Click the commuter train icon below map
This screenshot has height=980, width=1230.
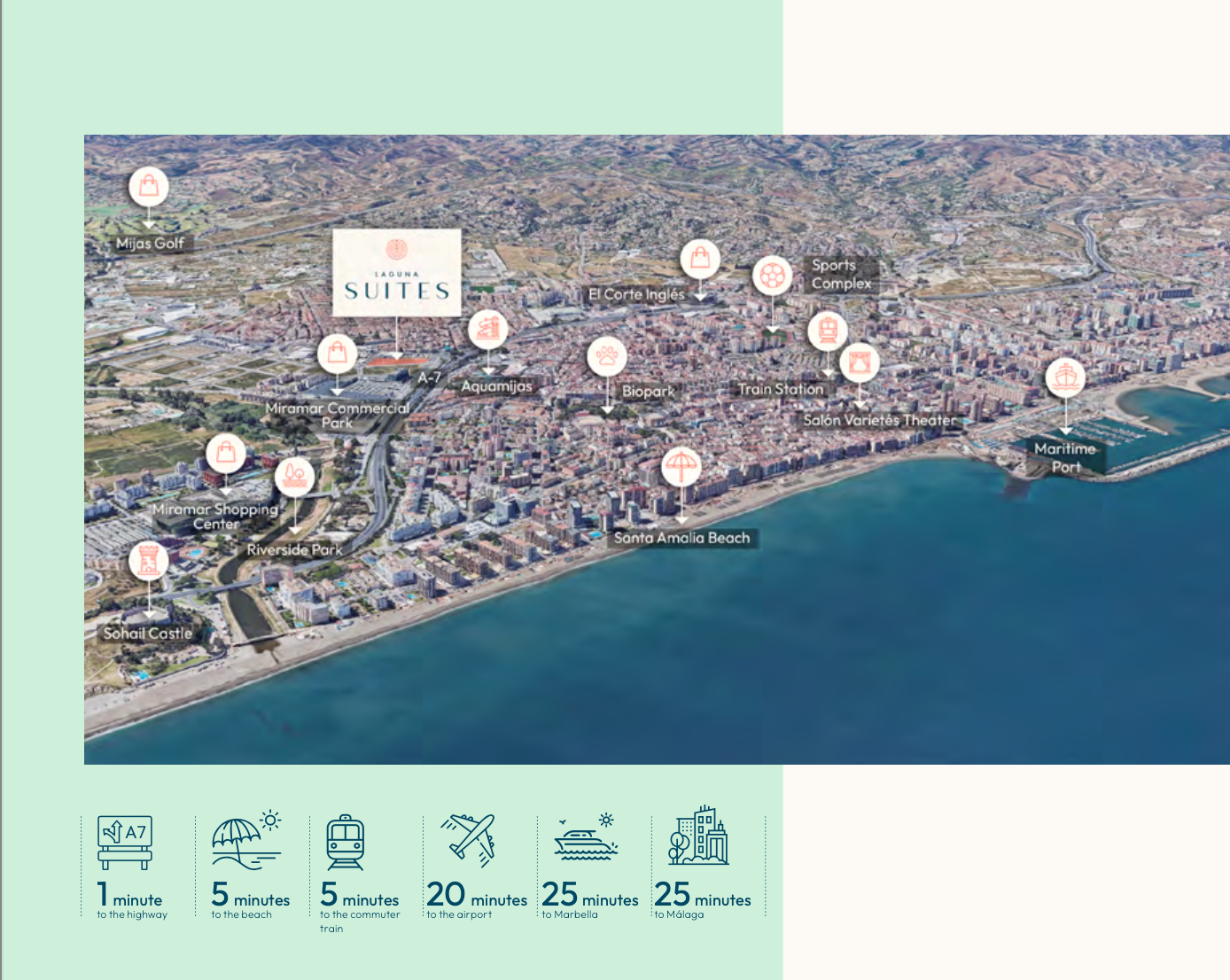345,842
